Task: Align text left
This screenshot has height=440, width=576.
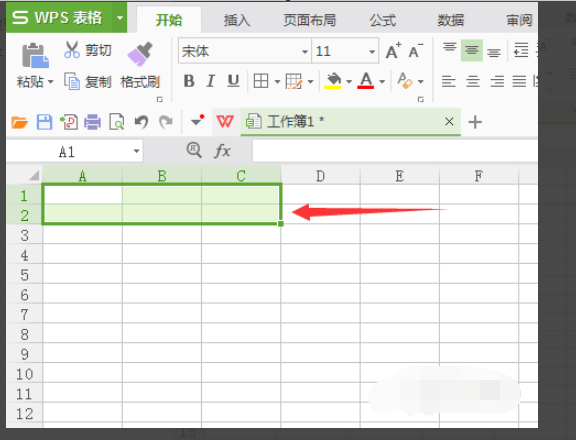Action: tap(449, 81)
